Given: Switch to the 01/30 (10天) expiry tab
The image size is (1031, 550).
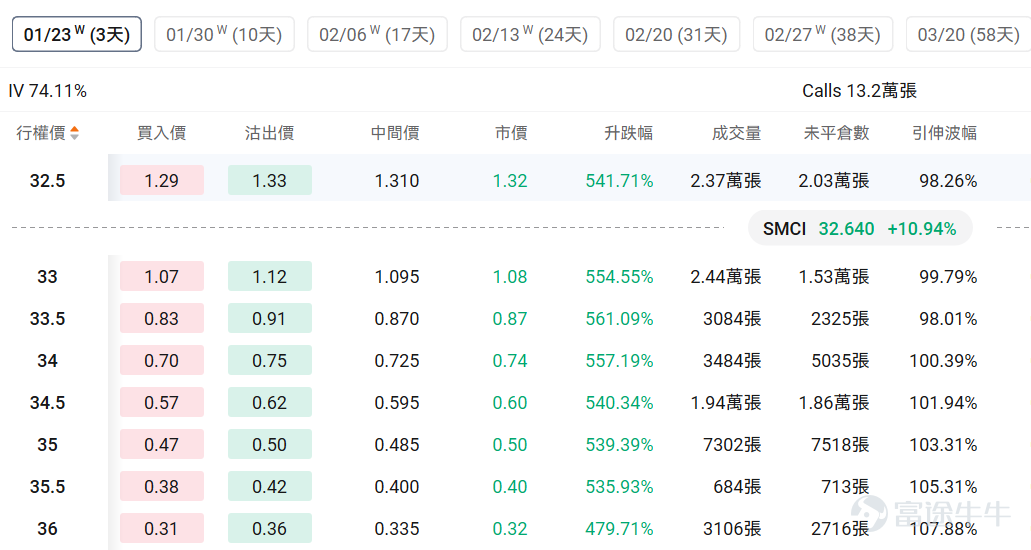Looking at the screenshot, I should pyautogui.click(x=224, y=34).
